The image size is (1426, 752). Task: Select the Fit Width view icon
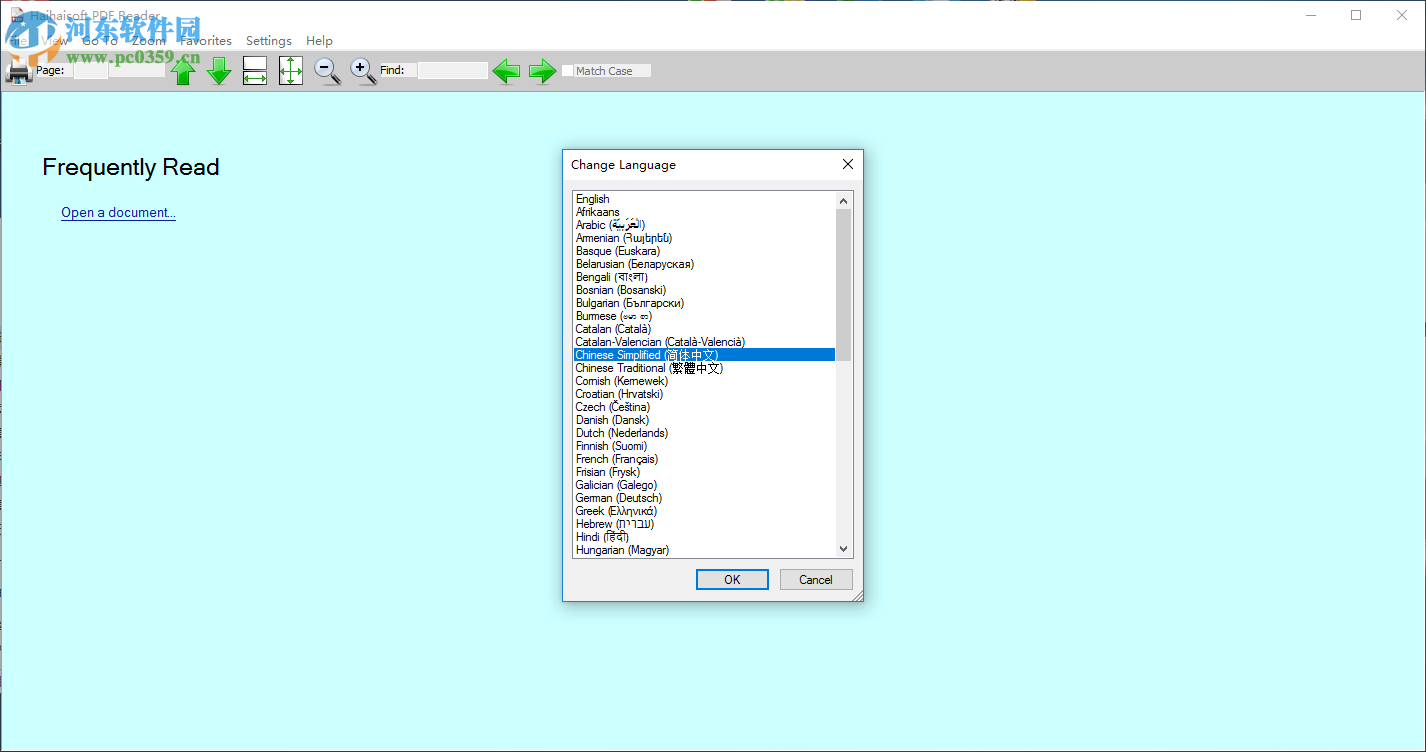click(x=254, y=70)
